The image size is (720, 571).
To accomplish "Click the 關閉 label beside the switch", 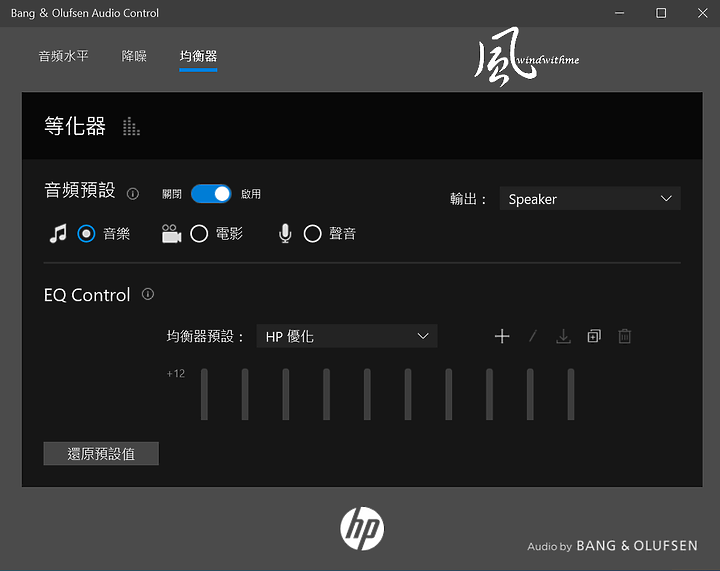I will 172,194.
